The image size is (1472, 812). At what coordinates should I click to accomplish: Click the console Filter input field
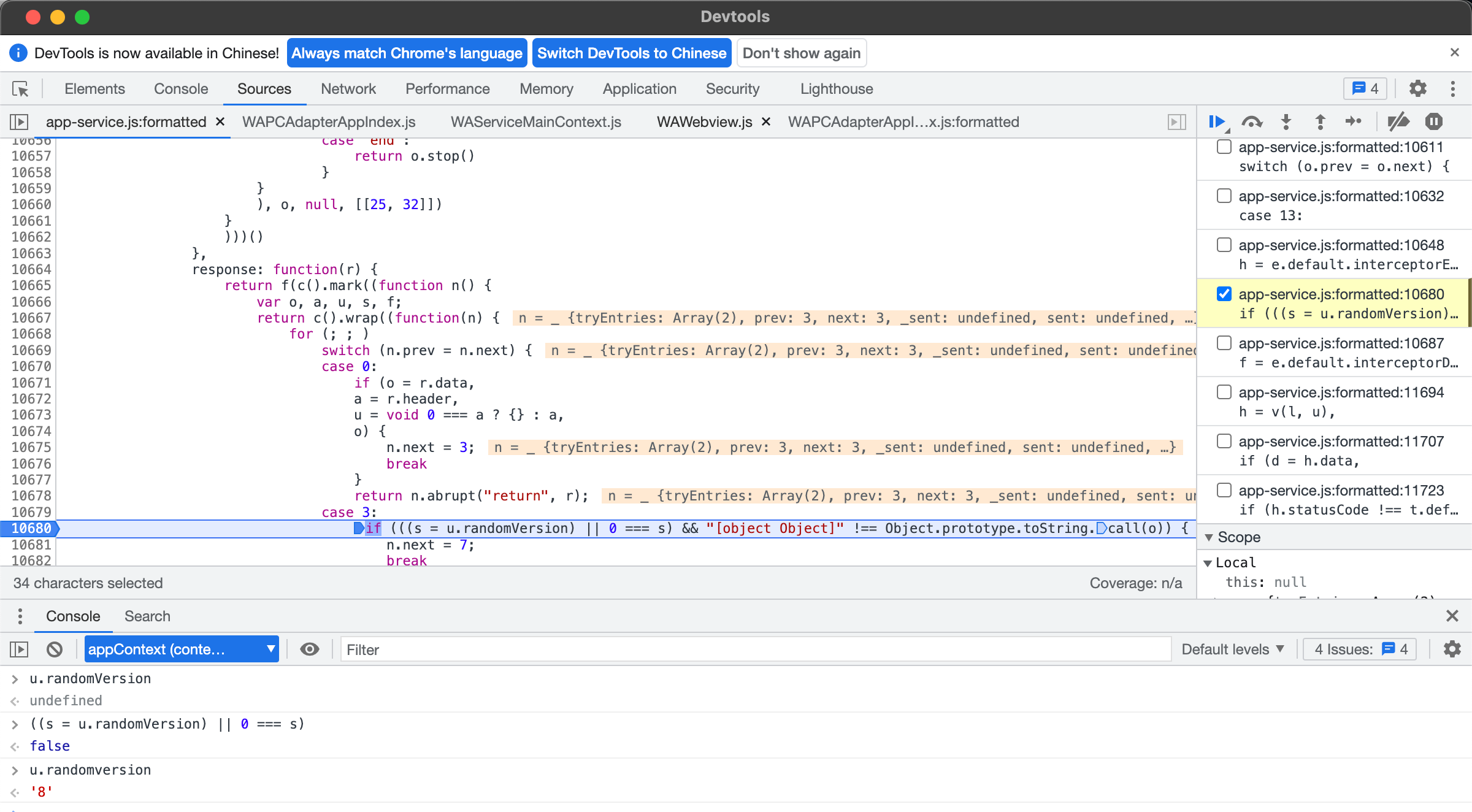pyautogui.click(x=756, y=649)
